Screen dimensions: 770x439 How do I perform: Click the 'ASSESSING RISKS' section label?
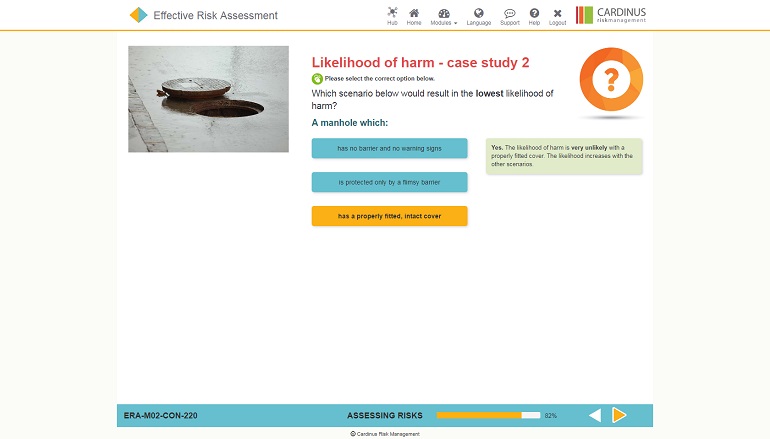[x=385, y=415]
